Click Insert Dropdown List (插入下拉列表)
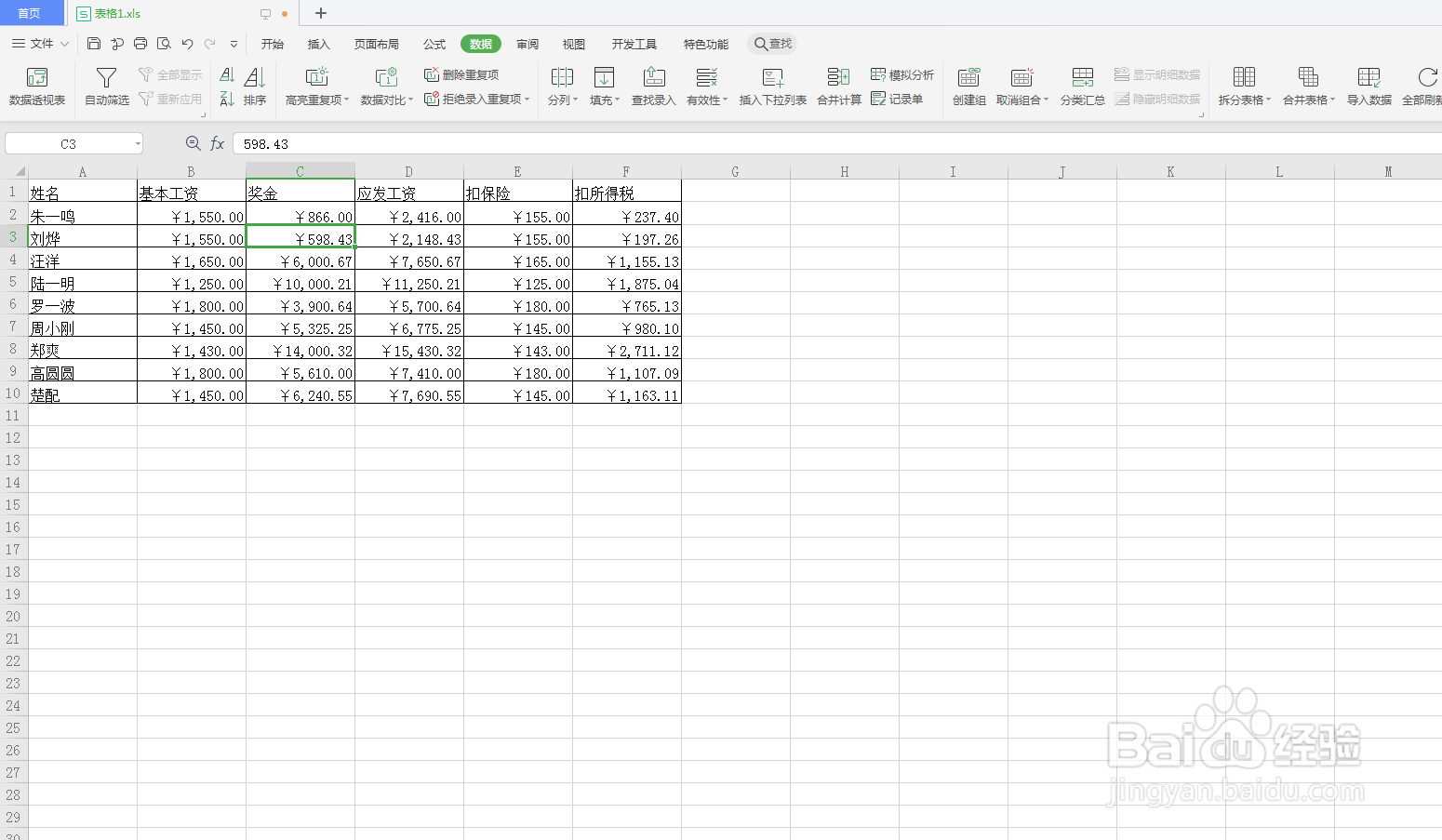Viewport: 1442px width, 840px height. click(773, 86)
